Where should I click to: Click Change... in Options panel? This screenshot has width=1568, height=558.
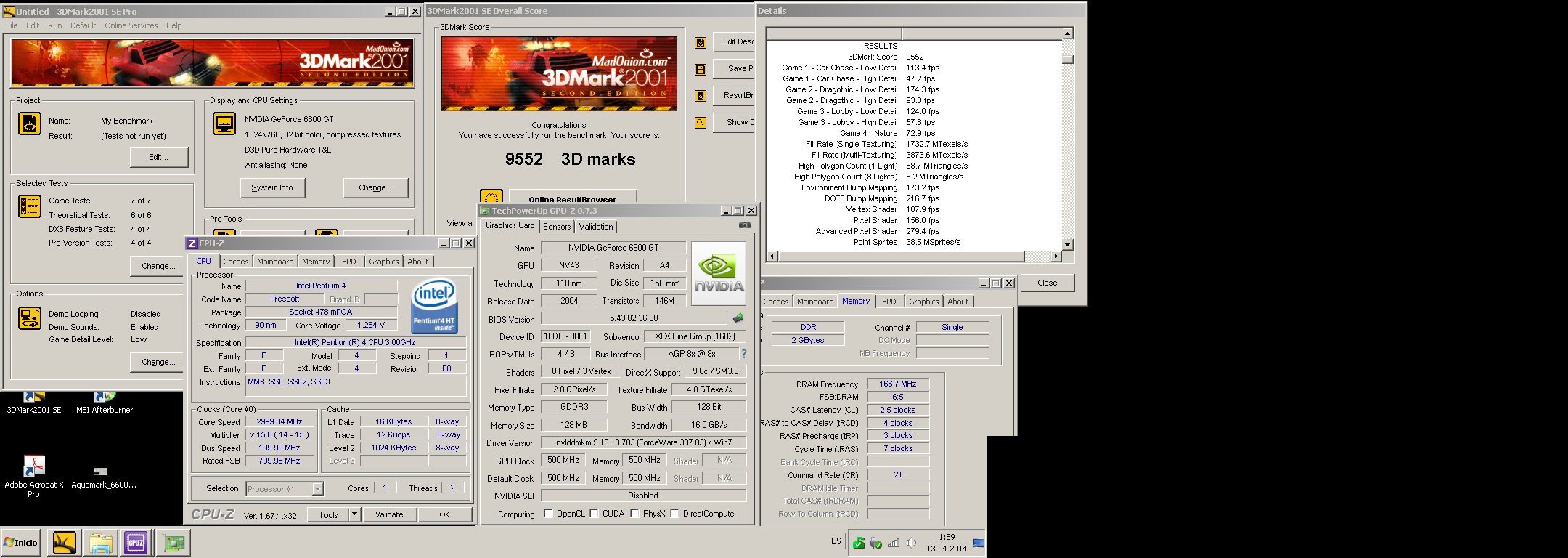point(158,362)
